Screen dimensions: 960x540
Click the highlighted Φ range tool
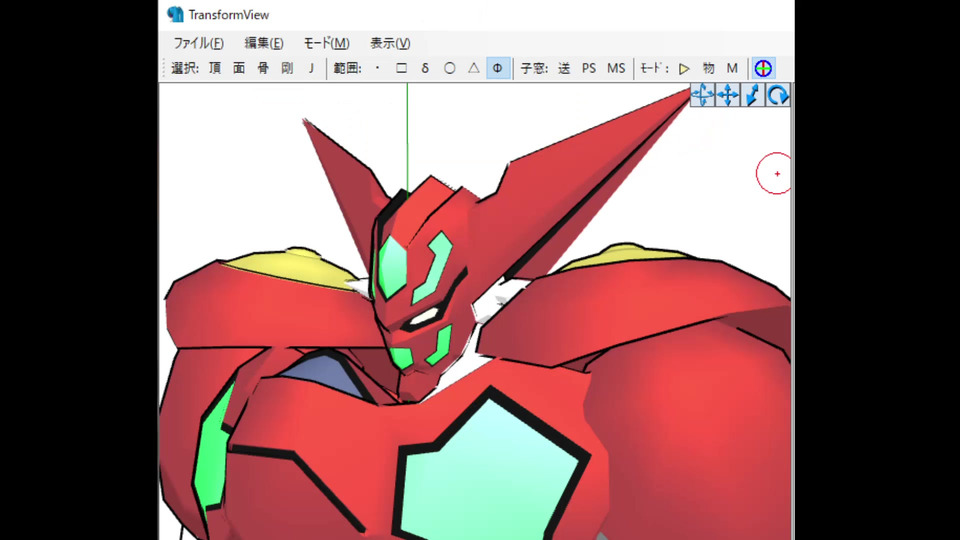(498, 68)
